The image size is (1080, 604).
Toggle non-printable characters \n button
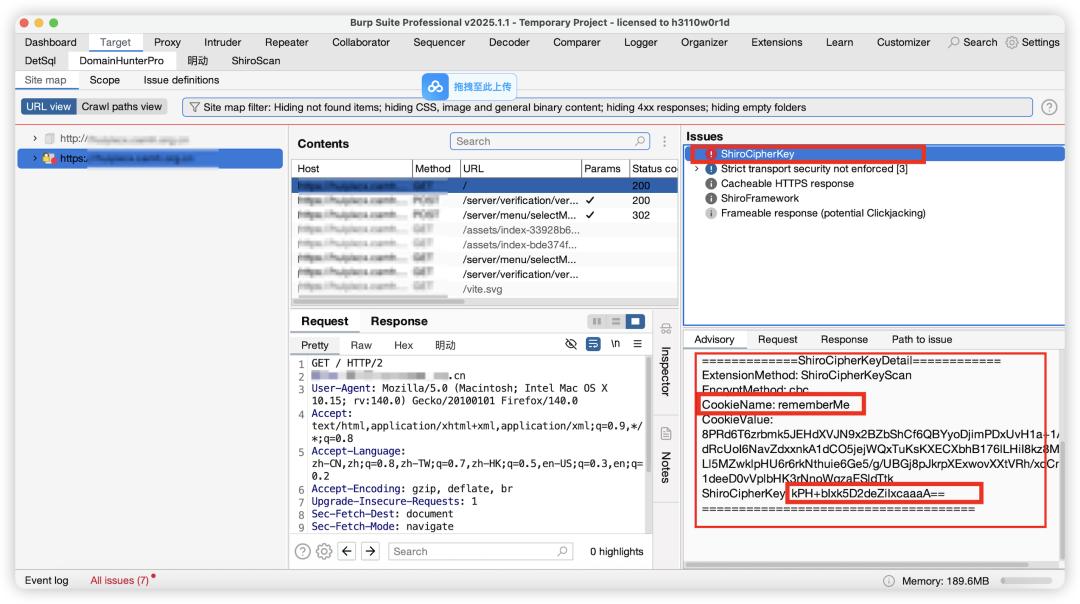(616, 344)
